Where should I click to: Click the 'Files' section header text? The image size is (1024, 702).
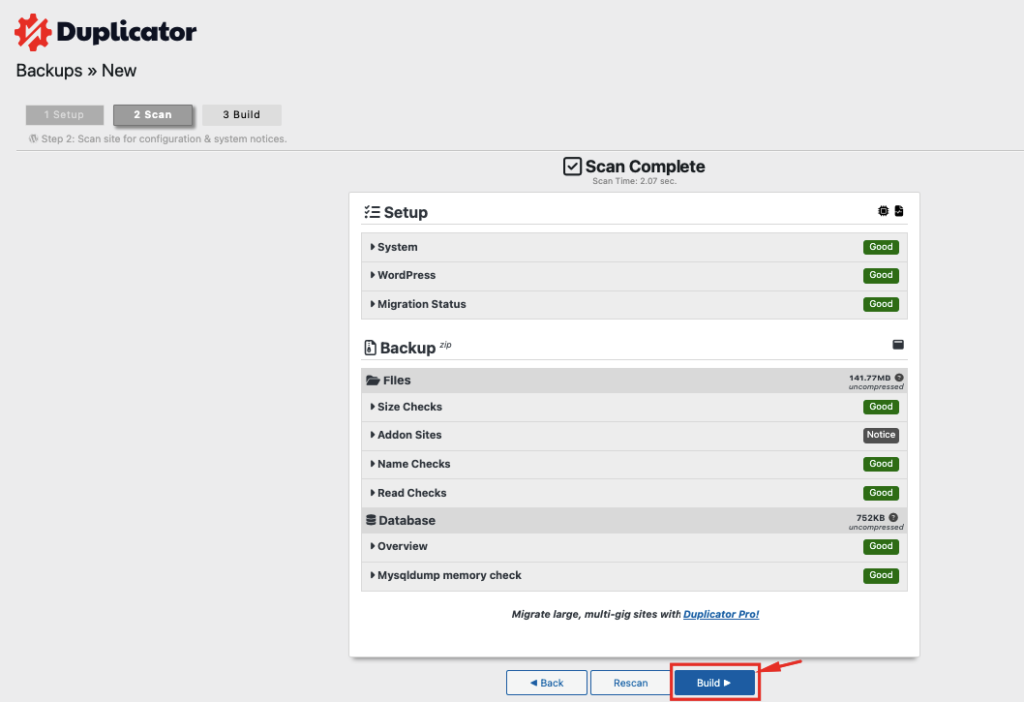[396, 380]
